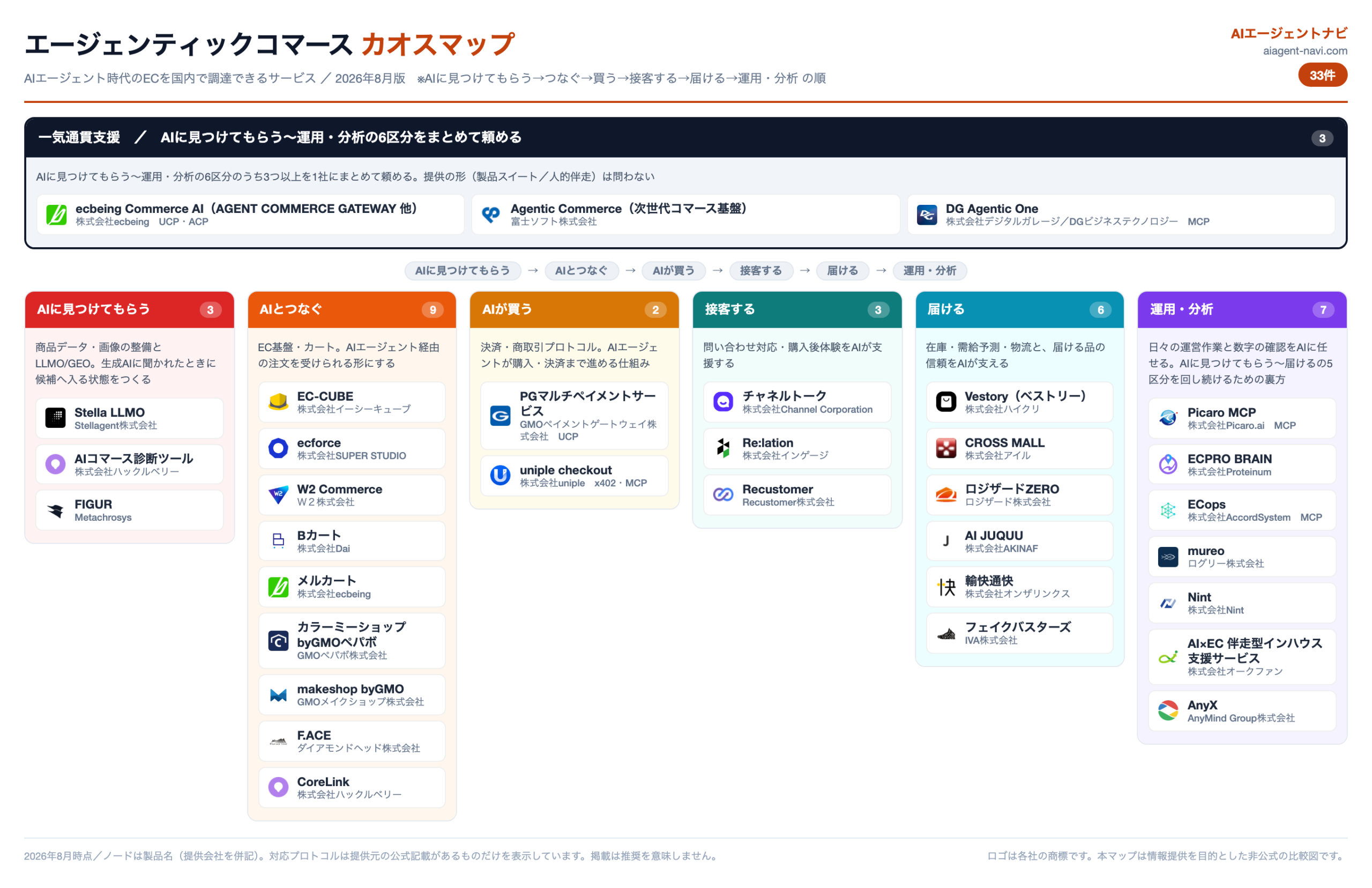
Task: Click the Metachrosys company text
Action: 103,518
